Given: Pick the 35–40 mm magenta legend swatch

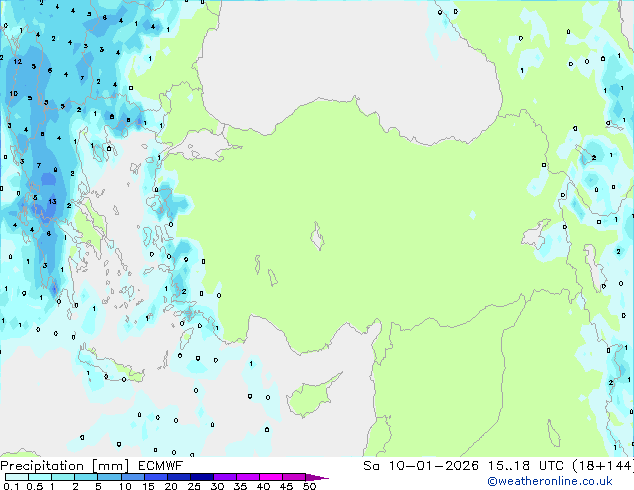Looking at the screenshot, I should click(x=248, y=477).
